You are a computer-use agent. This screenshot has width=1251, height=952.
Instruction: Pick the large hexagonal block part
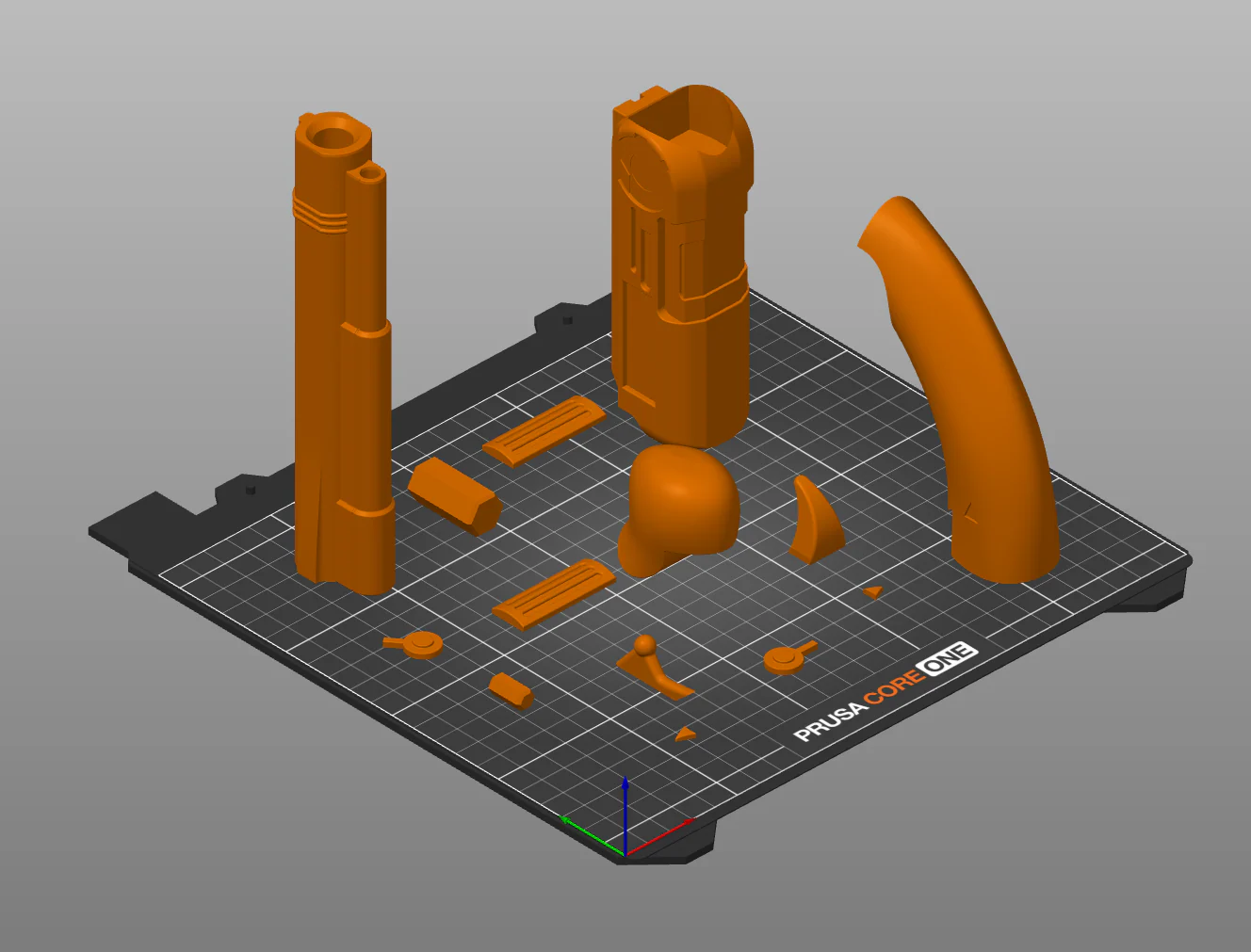click(x=453, y=494)
